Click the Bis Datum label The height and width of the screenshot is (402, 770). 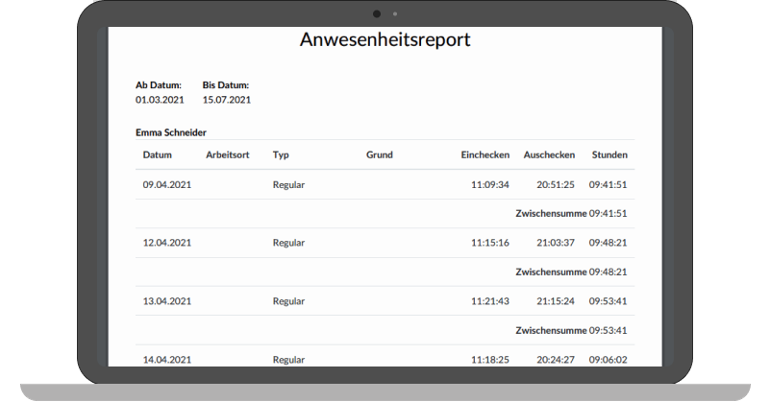click(x=225, y=85)
